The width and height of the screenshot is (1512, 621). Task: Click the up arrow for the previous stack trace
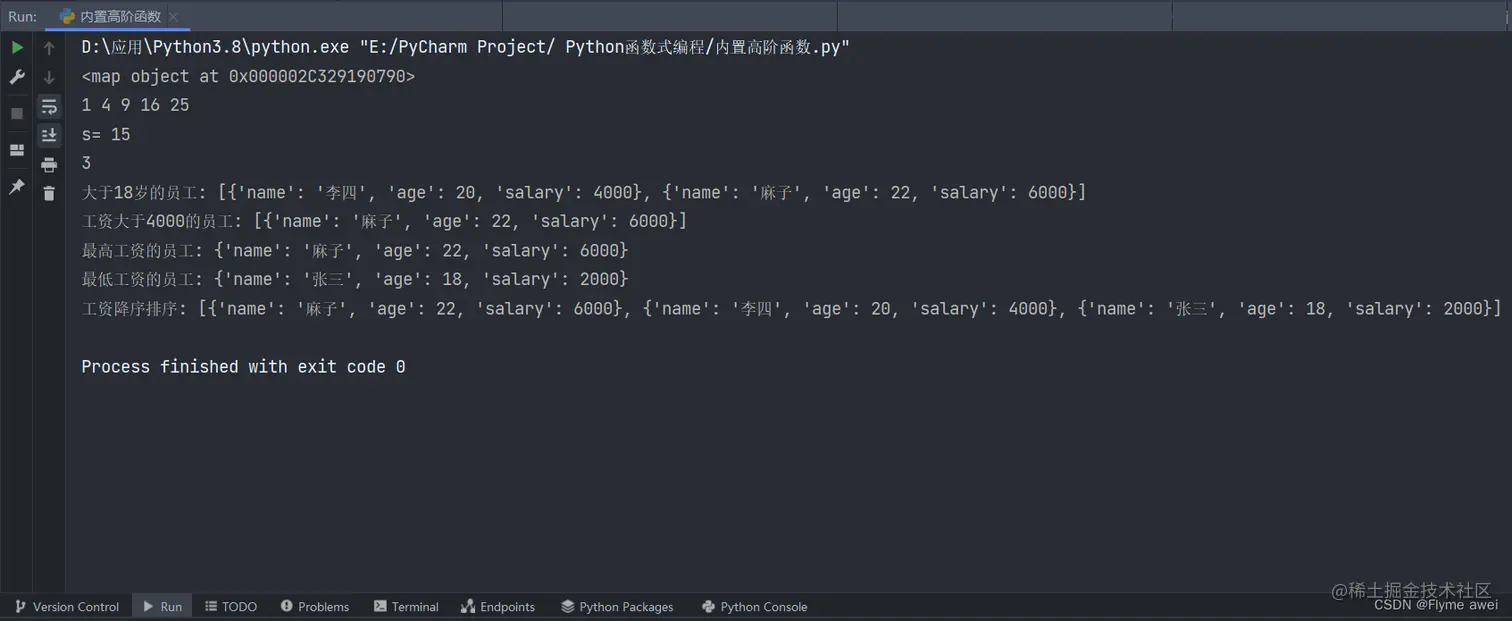point(49,47)
